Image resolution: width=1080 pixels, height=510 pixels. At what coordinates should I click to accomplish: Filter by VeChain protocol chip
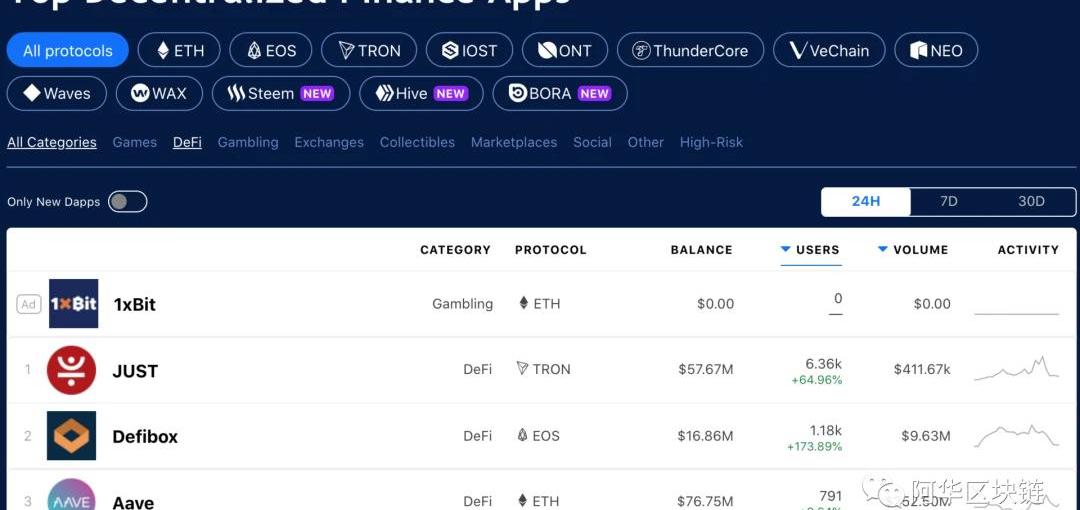[x=829, y=51]
